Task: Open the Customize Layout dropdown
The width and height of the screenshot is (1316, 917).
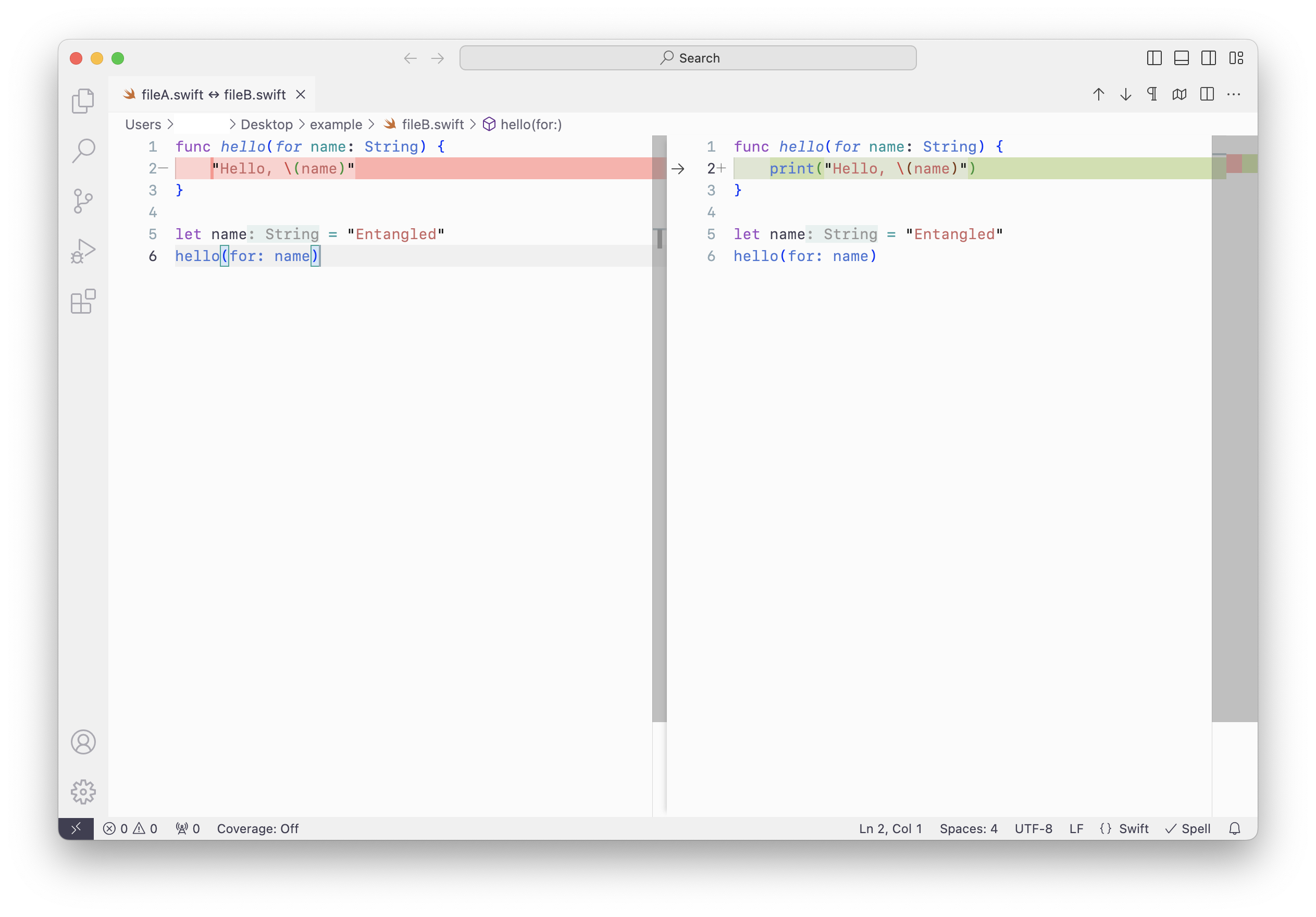Action: coord(1237,58)
